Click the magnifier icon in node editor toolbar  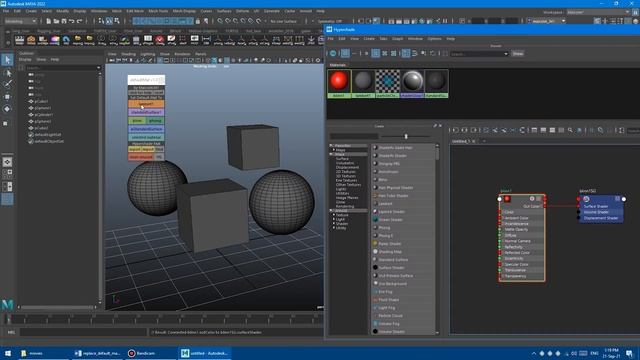coord(570,130)
